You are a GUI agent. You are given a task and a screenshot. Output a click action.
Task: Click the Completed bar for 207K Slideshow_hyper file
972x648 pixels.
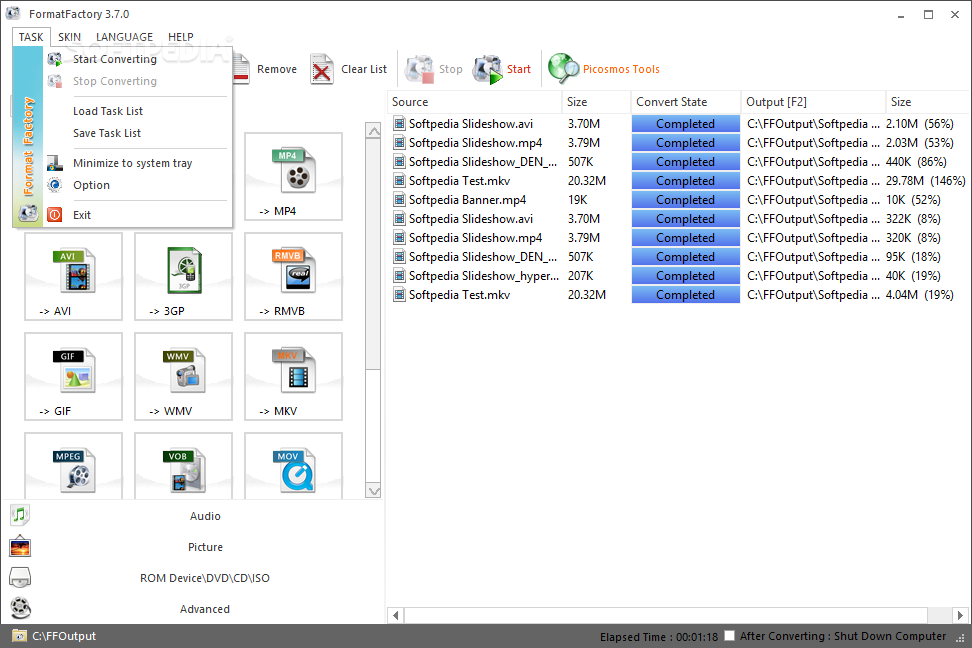686,276
